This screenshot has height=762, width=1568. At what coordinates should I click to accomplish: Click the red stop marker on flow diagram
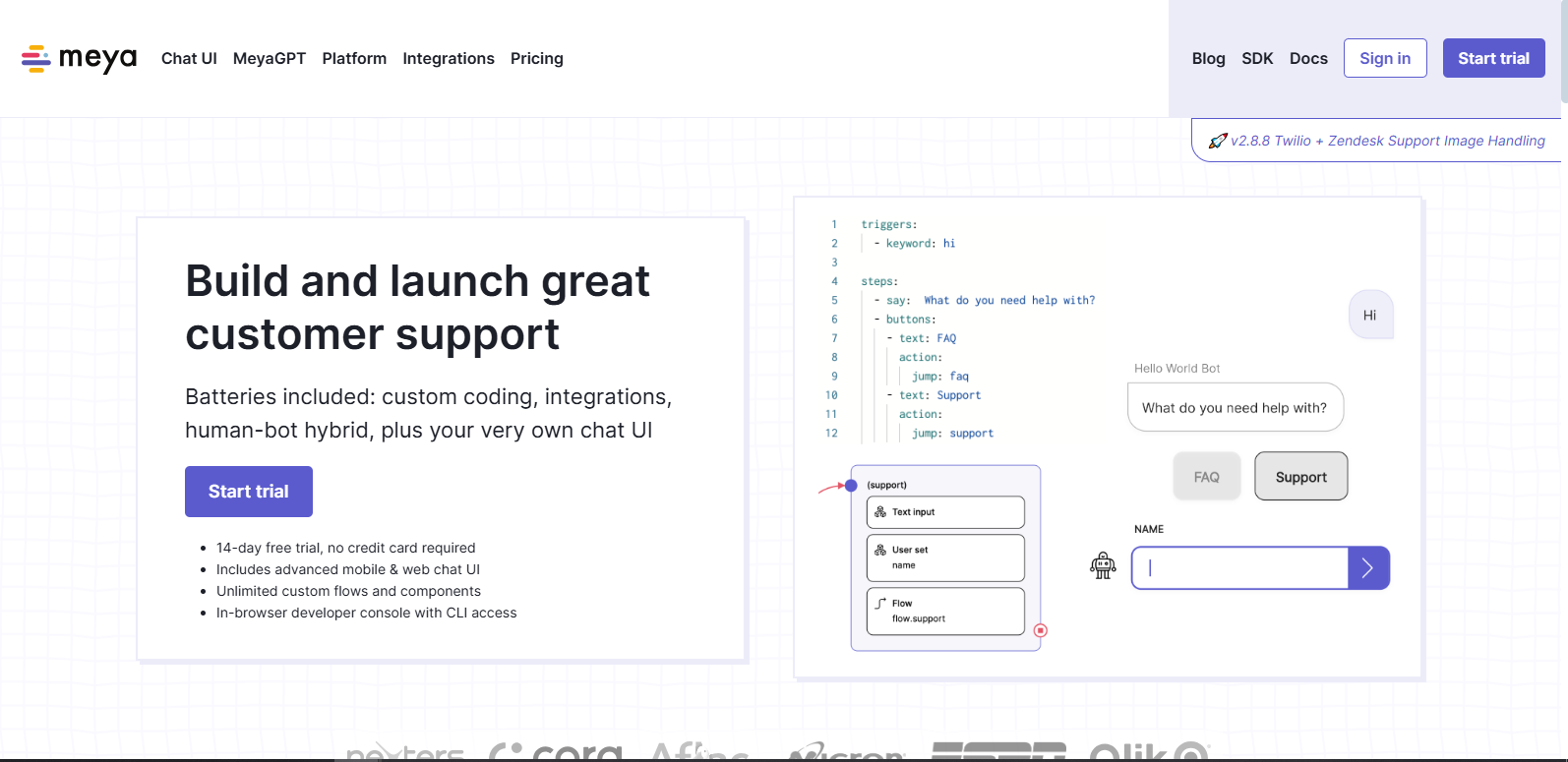tap(1041, 630)
